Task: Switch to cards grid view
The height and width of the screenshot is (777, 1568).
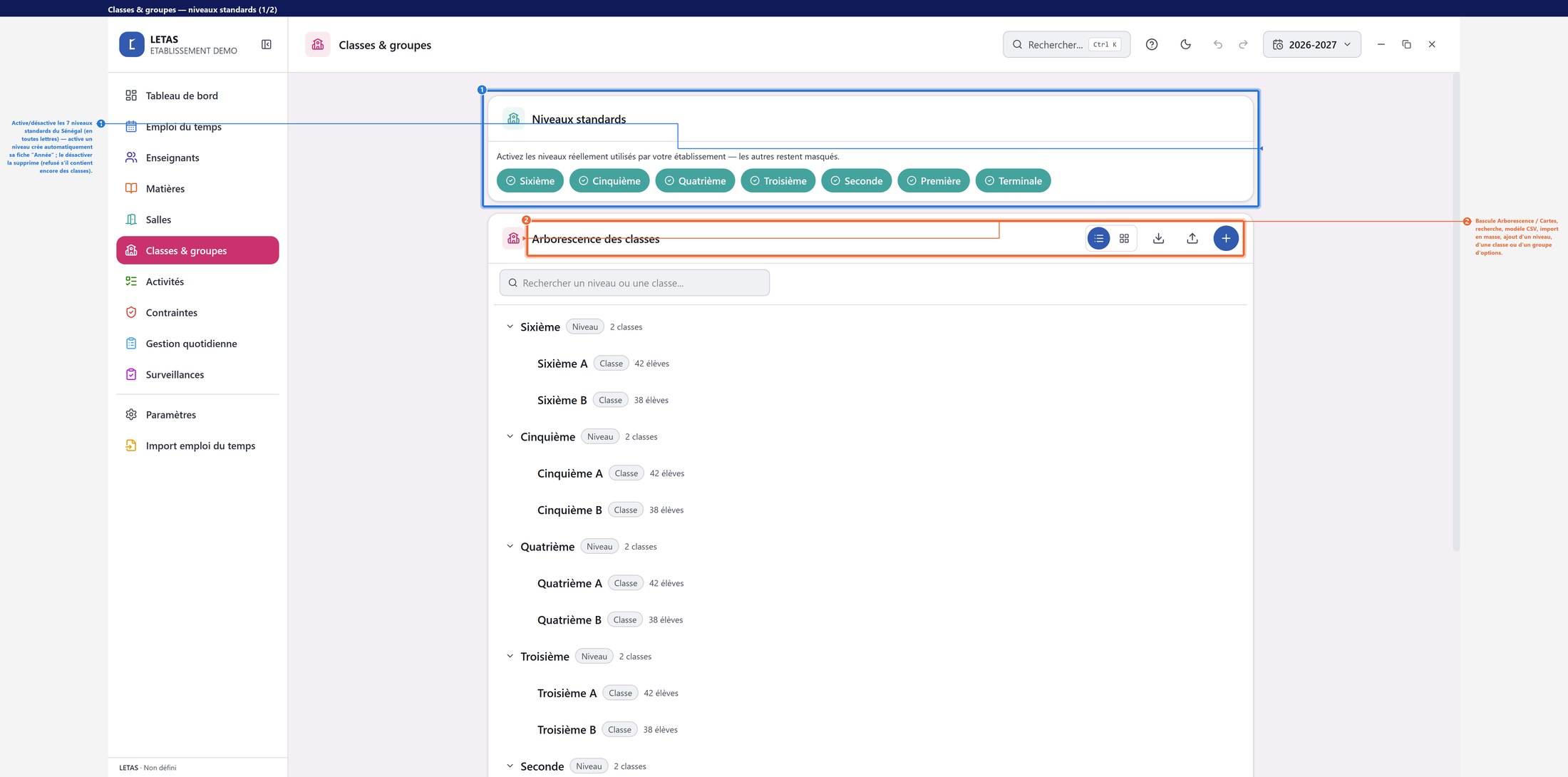Action: pyautogui.click(x=1124, y=238)
